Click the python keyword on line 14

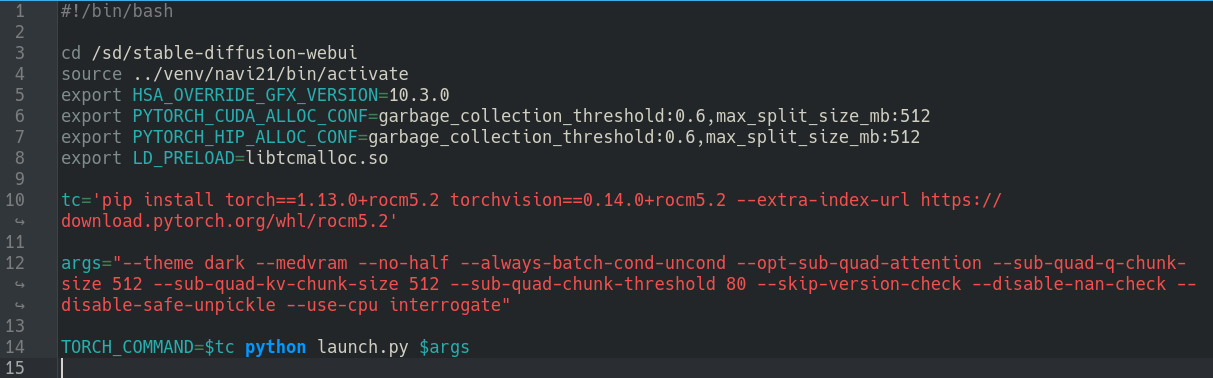click(x=276, y=347)
